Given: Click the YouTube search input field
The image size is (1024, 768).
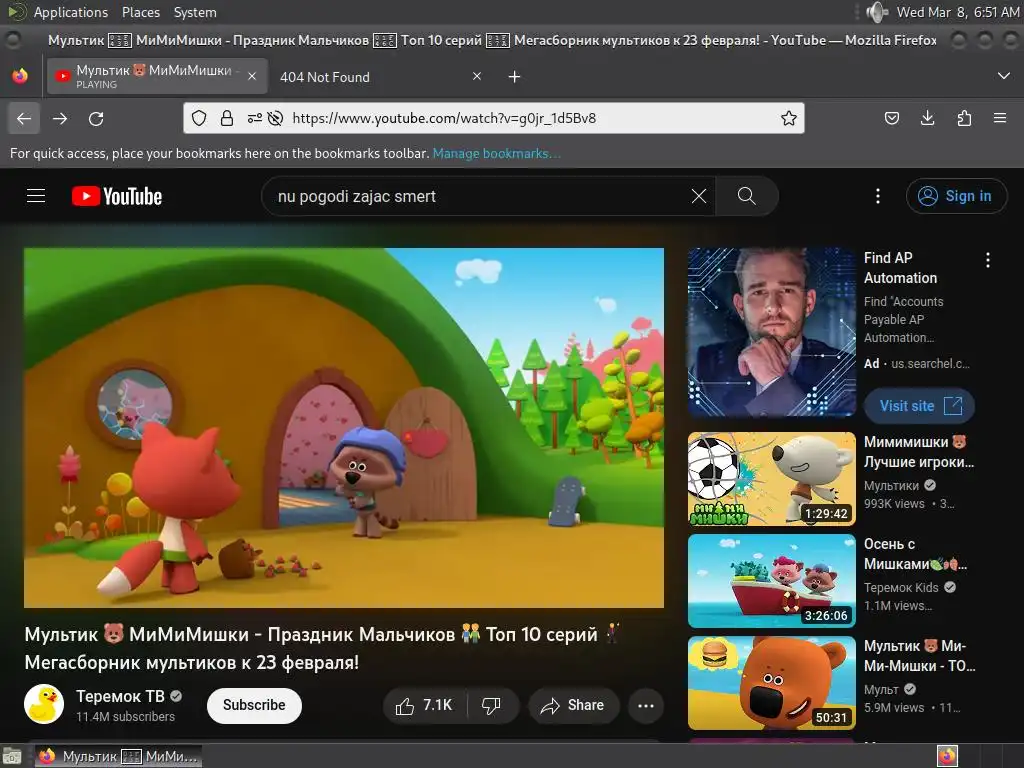Looking at the screenshot, I should tap(482, 196).
